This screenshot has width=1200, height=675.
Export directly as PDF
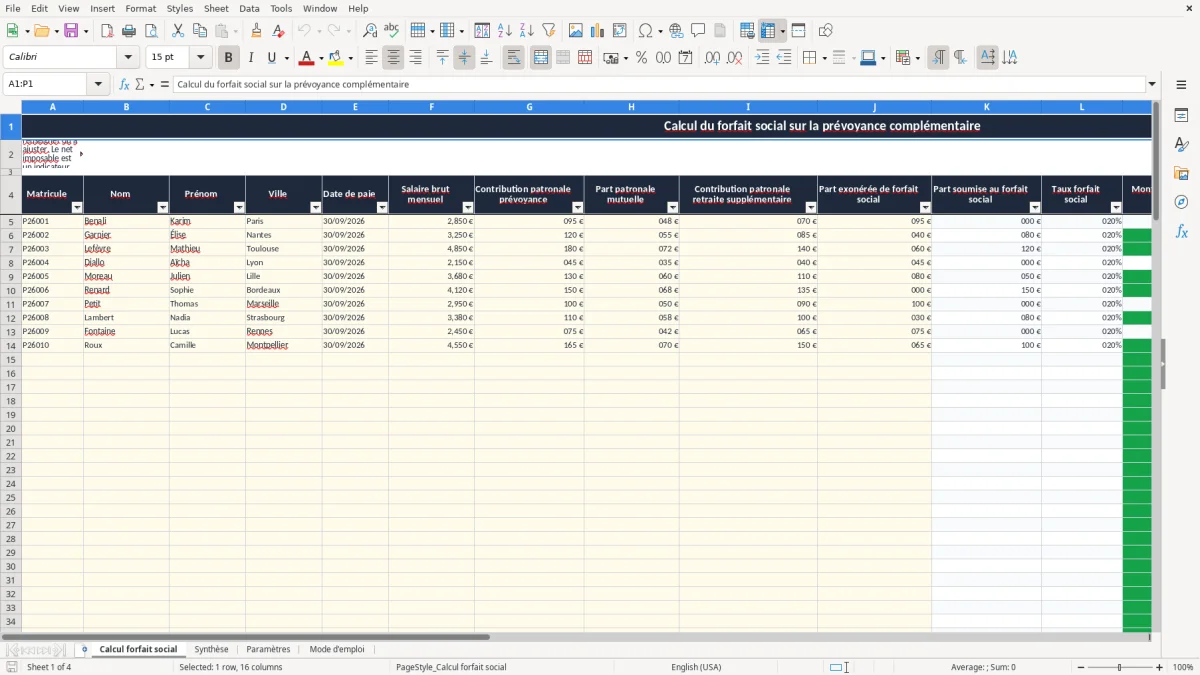click(107, 31)
